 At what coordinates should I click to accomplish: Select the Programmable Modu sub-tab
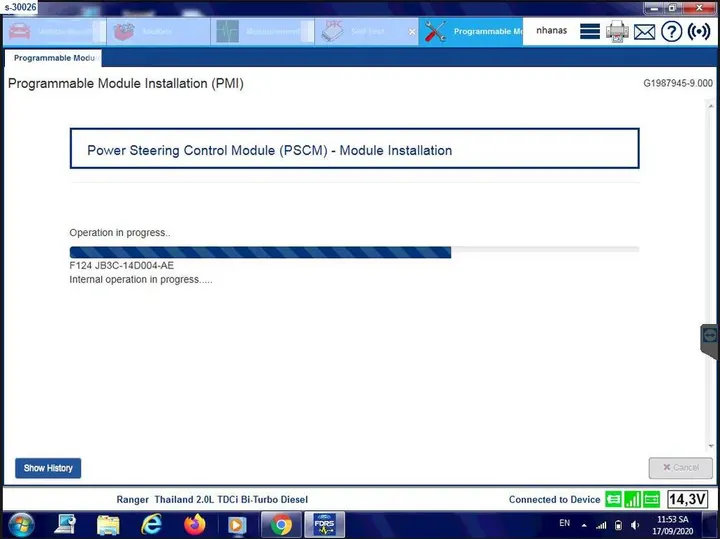click(53, 58)
